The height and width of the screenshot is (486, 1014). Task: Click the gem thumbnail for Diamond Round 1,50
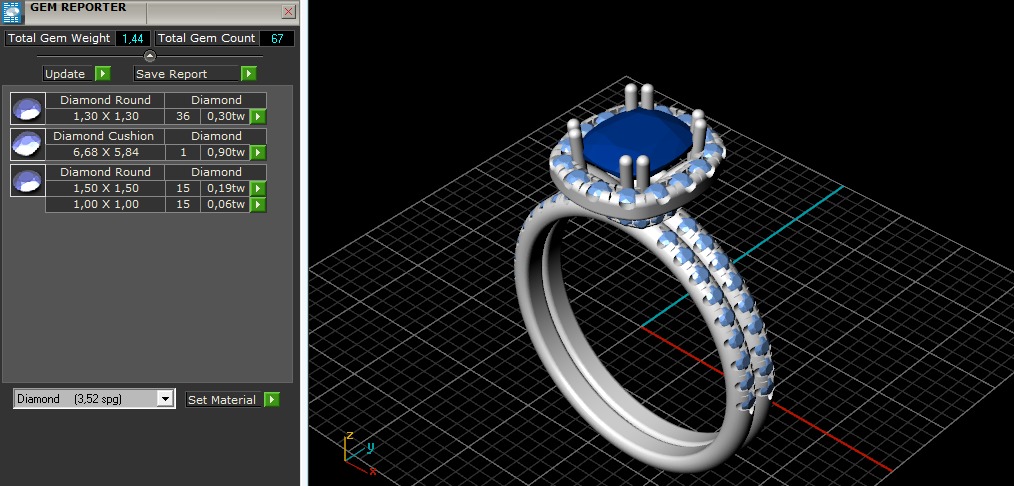click(28, 180)
